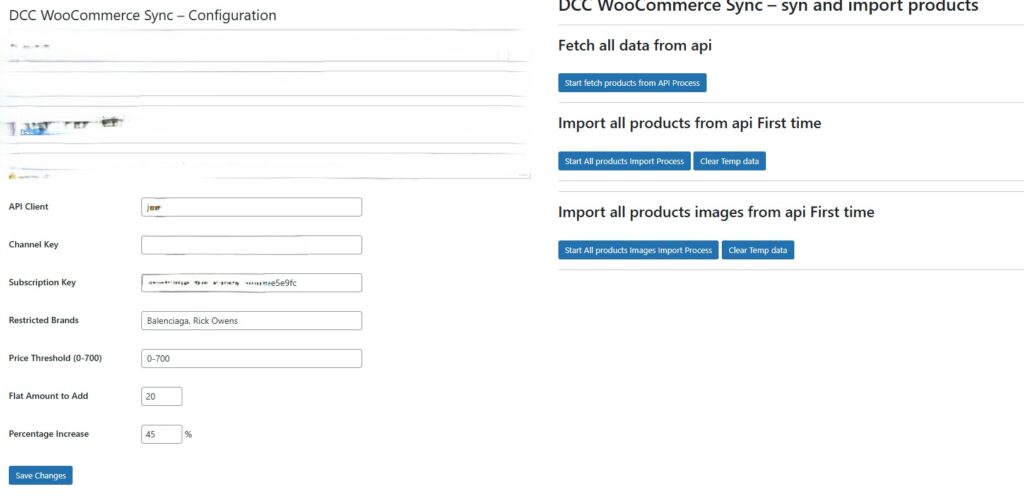Image resolution: width=1024 pixels, height=498 pixels.
Task: Click the API Client label
Action: point(29,207)
